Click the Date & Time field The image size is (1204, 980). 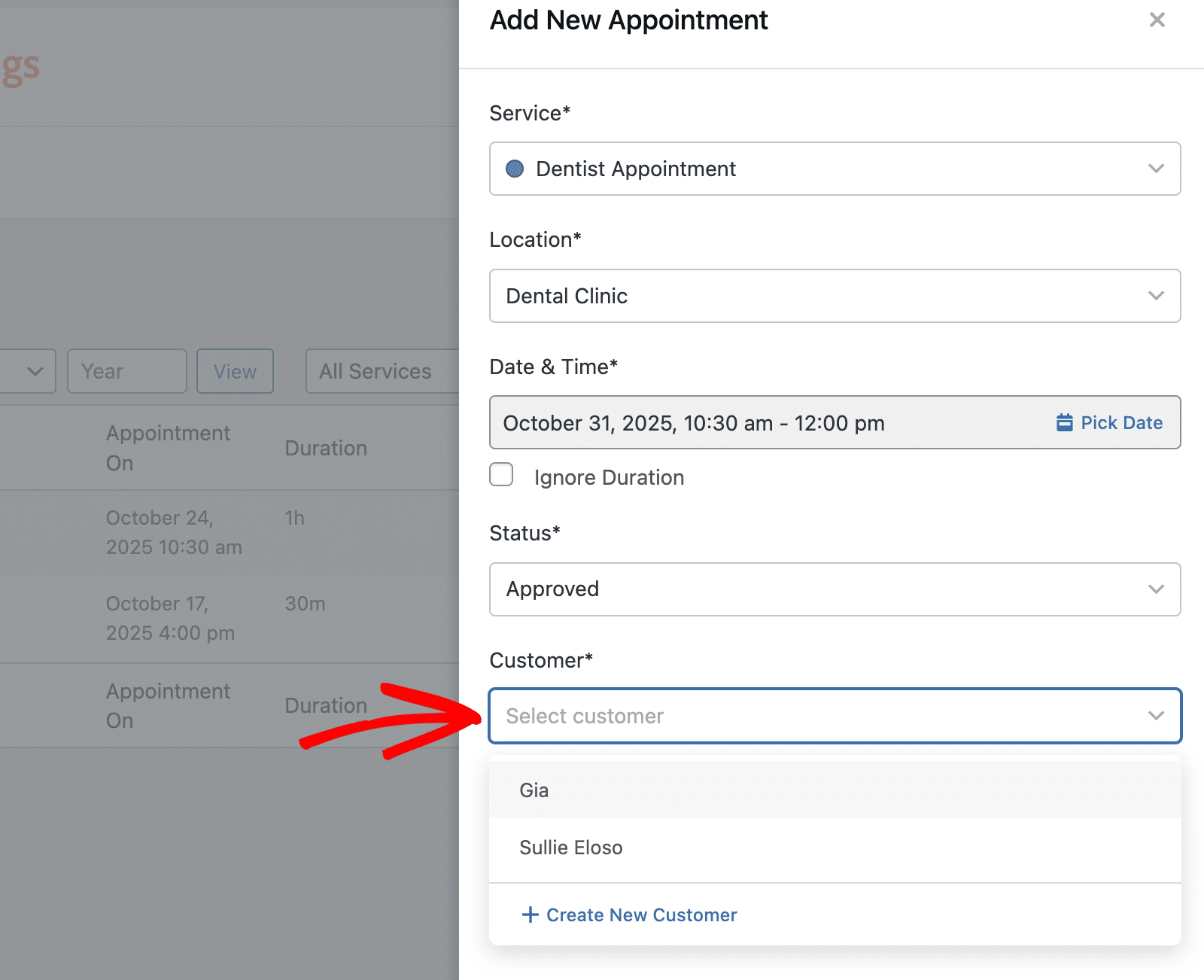[768, 423]
